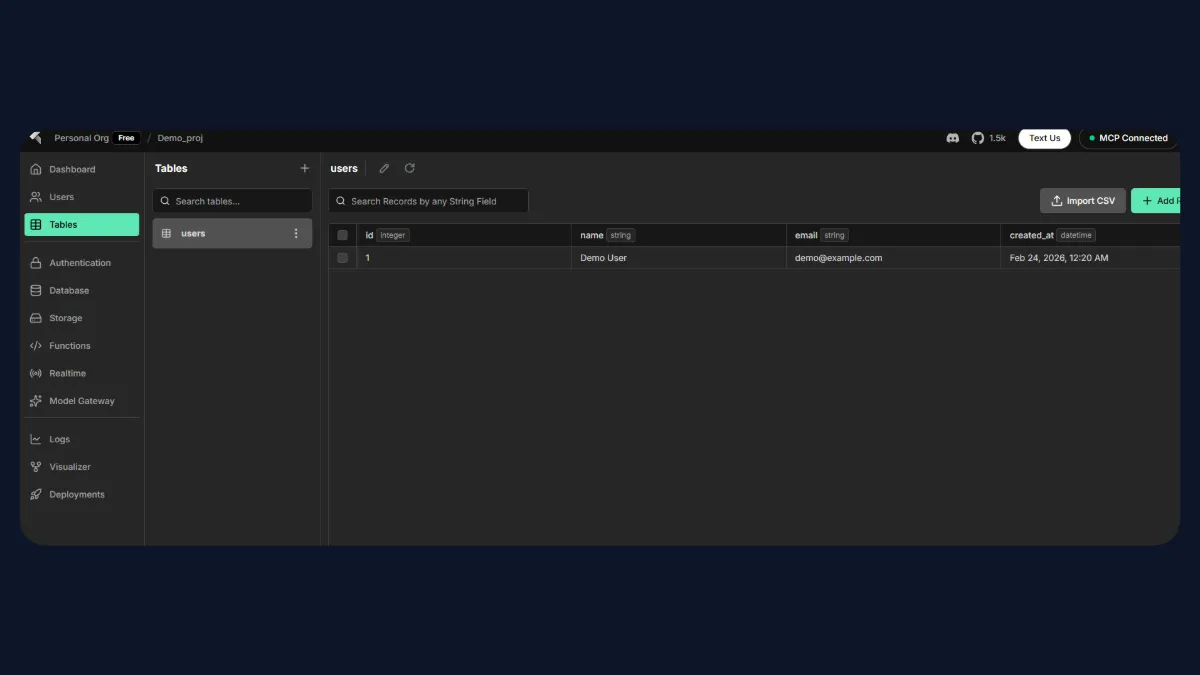The height and width of the screenshot is (675, 1200).
Task: Refresh the users table records
Action: click(409, 168)
